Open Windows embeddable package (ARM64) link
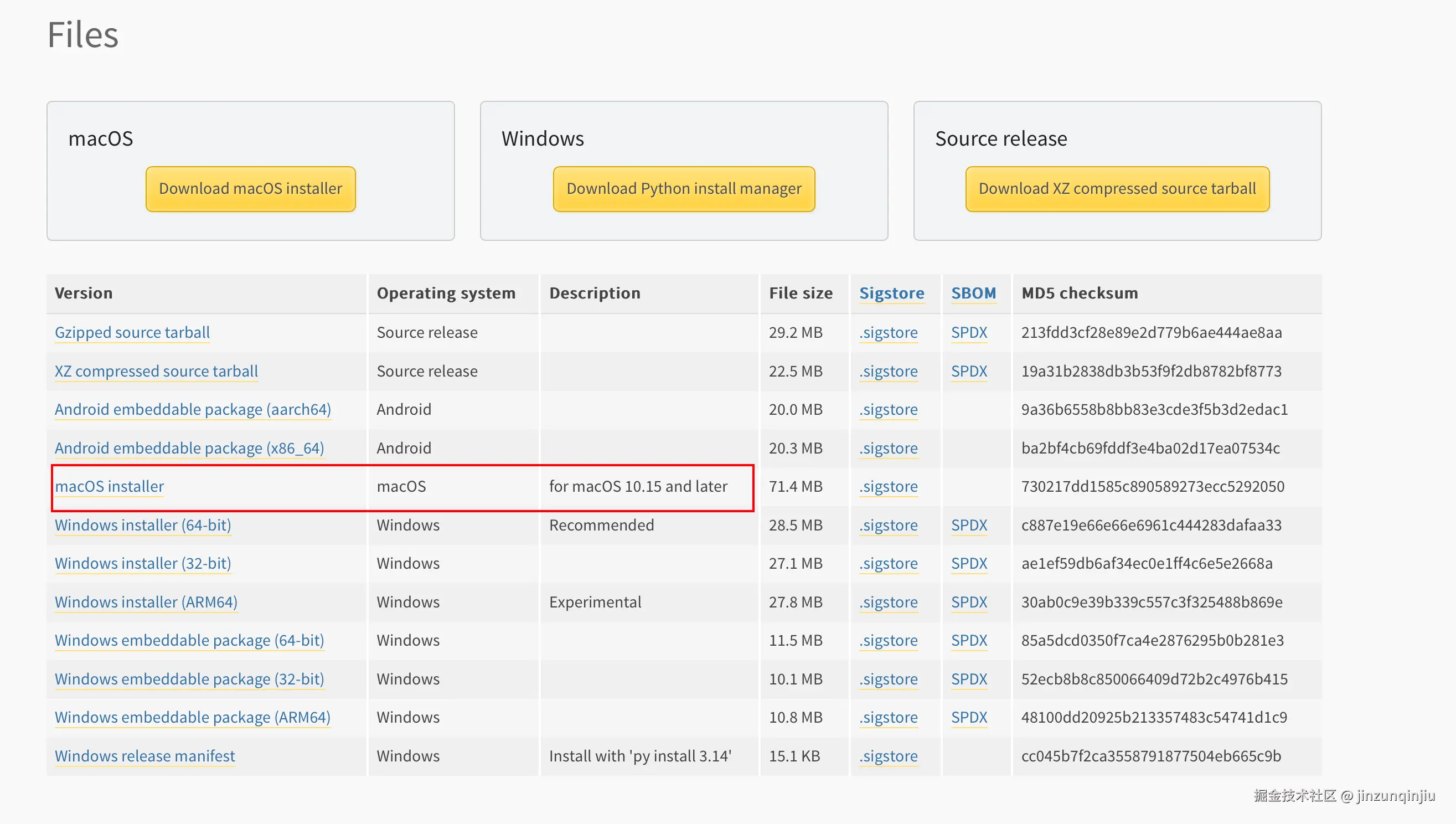Viewport: 1456px width, 824px height. coord(192,717)
